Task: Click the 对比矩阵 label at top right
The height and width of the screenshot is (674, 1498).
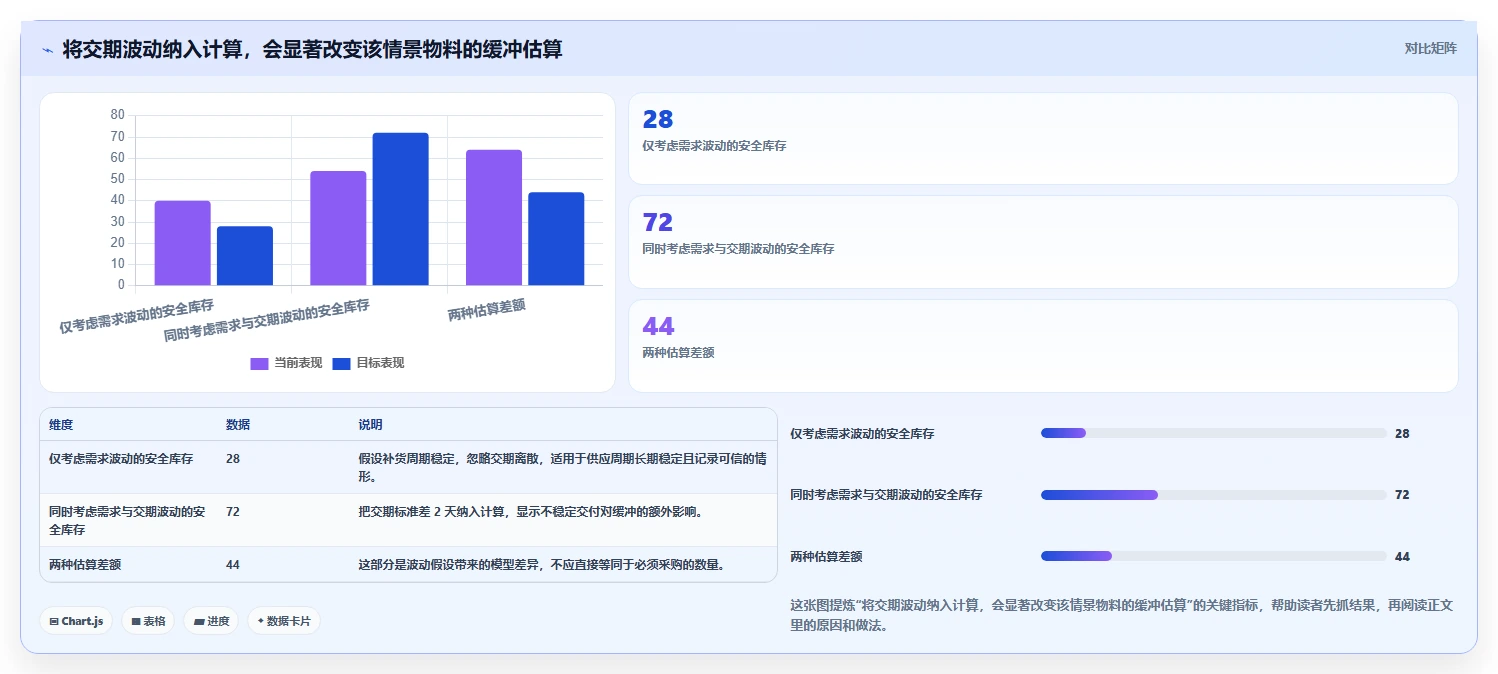Action: click(1431, 48)
